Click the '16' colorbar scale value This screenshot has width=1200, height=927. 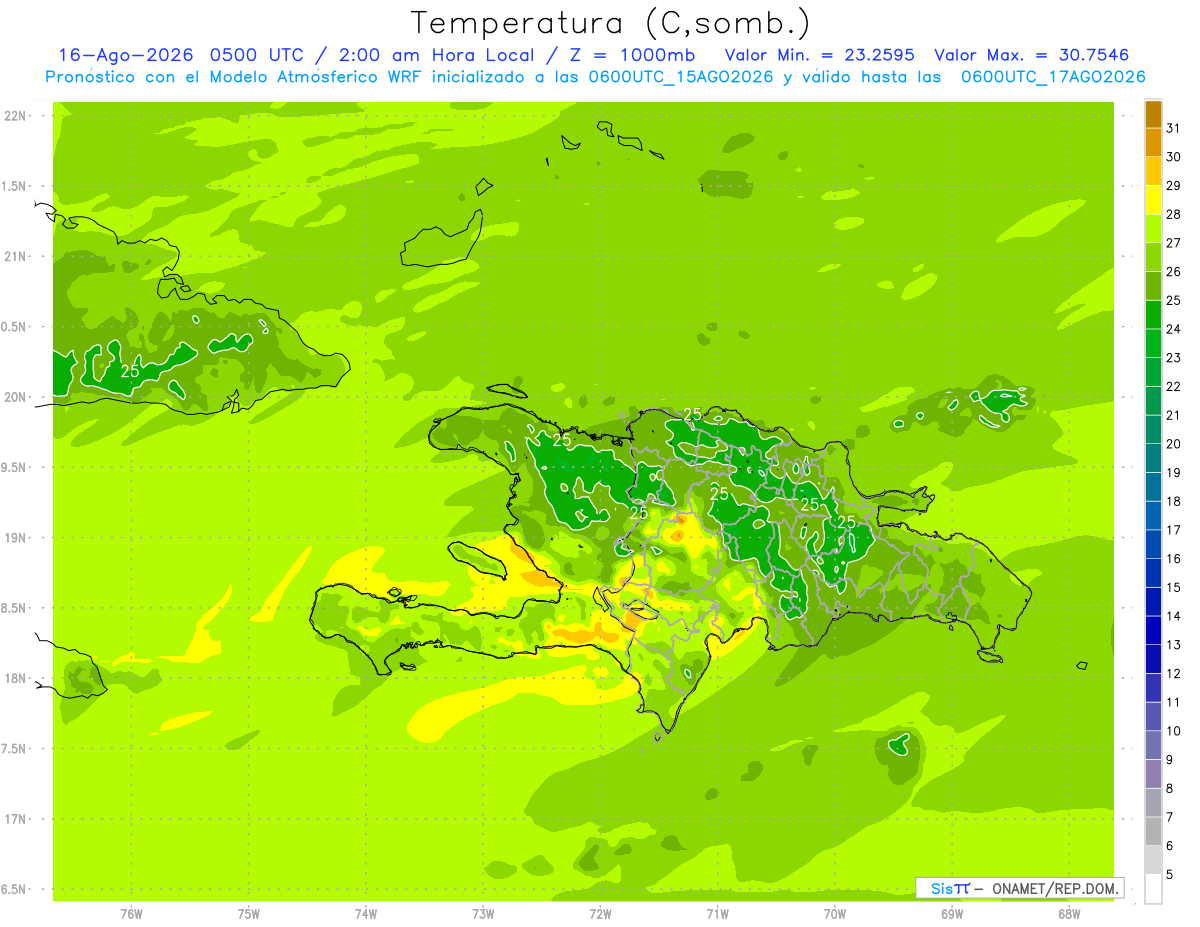[x=1174, y=559]
